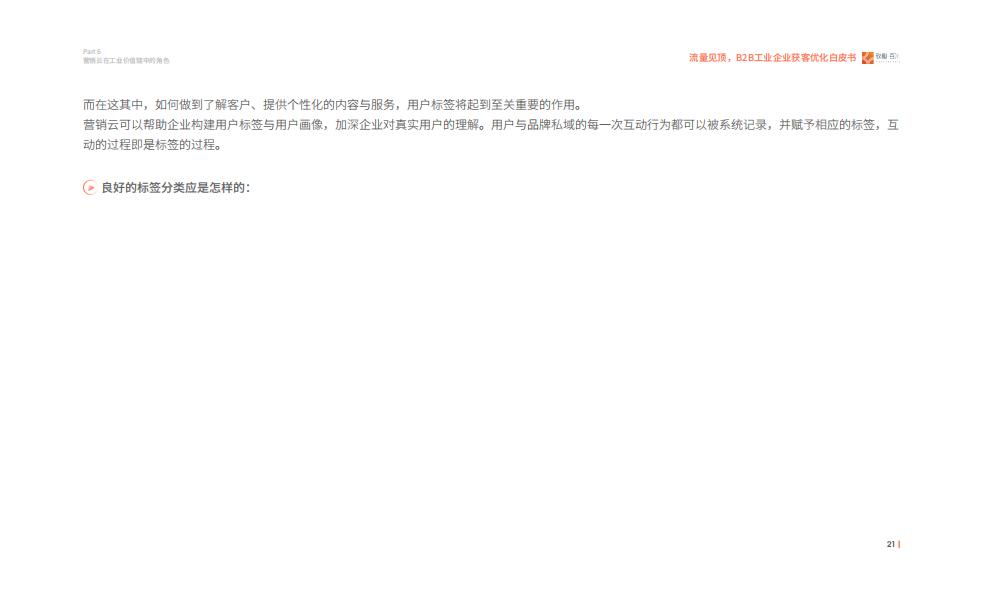
Task: Click the phrase '品牌私域' in the paragraph
Action: pyautogui.click(x=551, y=125)
